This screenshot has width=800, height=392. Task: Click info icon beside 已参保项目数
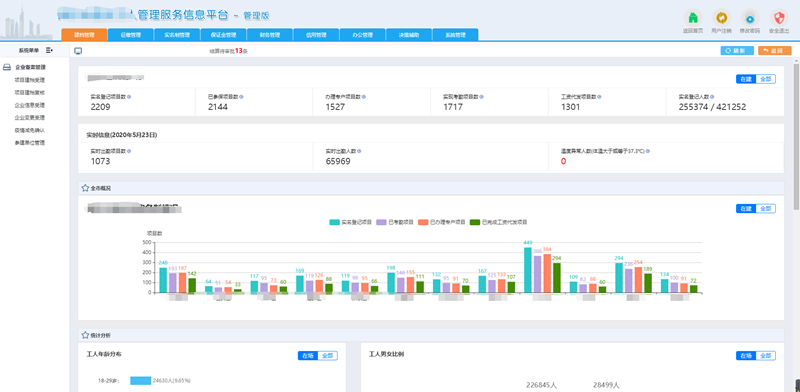[x=241, y=96]
